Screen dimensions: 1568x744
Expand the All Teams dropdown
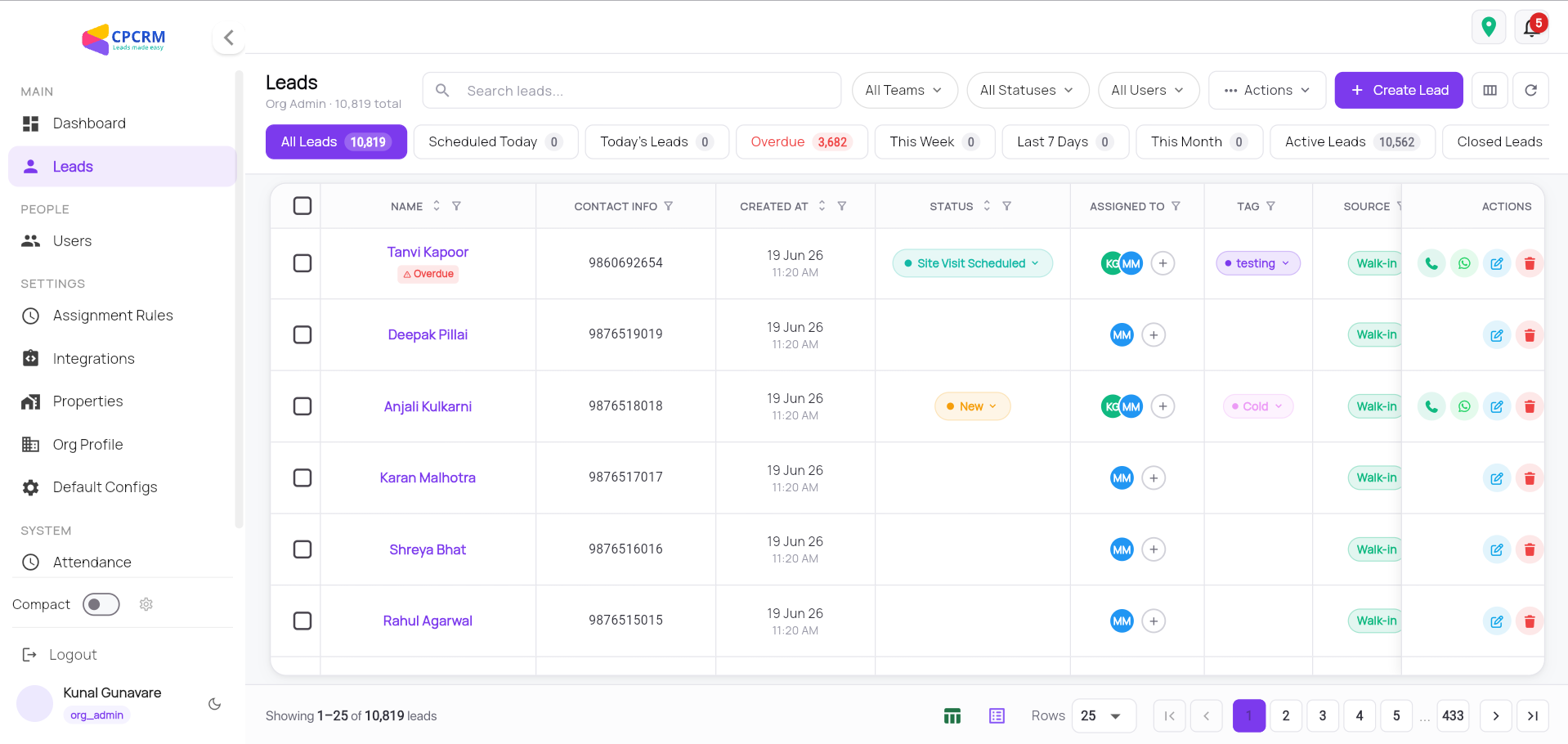904,90
